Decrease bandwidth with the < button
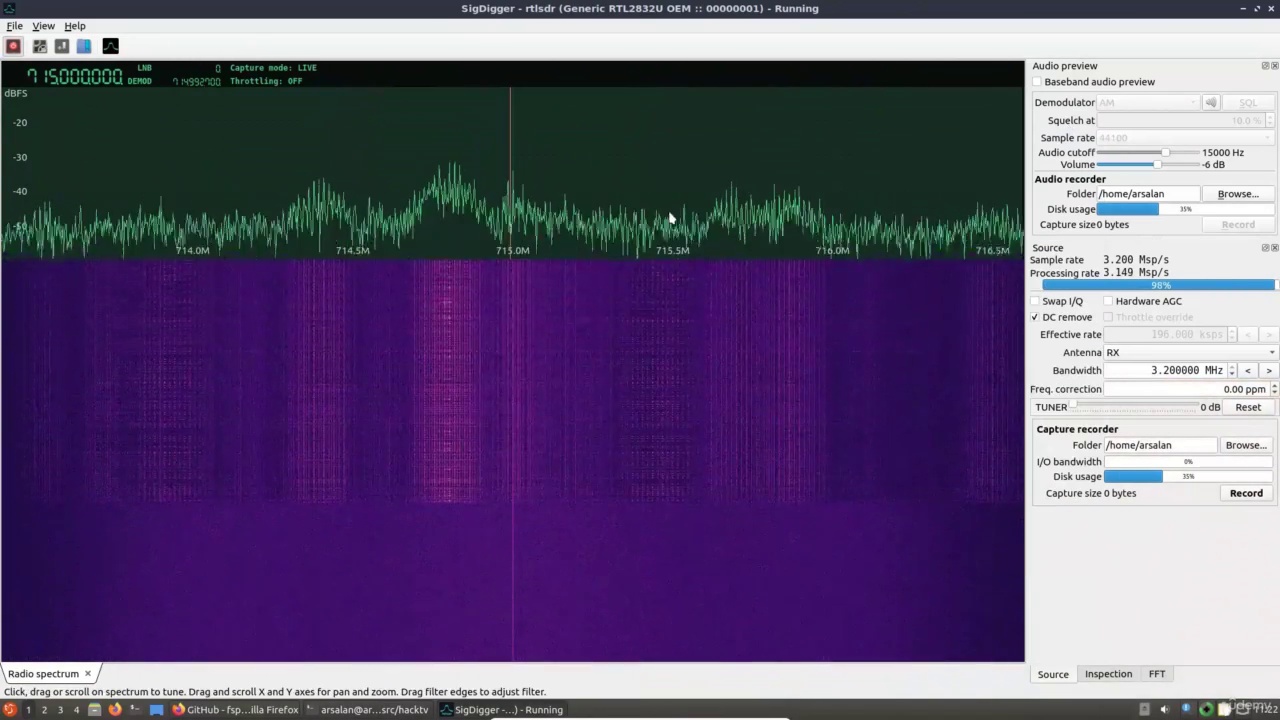The image size is (1280, 720). point(1248,370)
